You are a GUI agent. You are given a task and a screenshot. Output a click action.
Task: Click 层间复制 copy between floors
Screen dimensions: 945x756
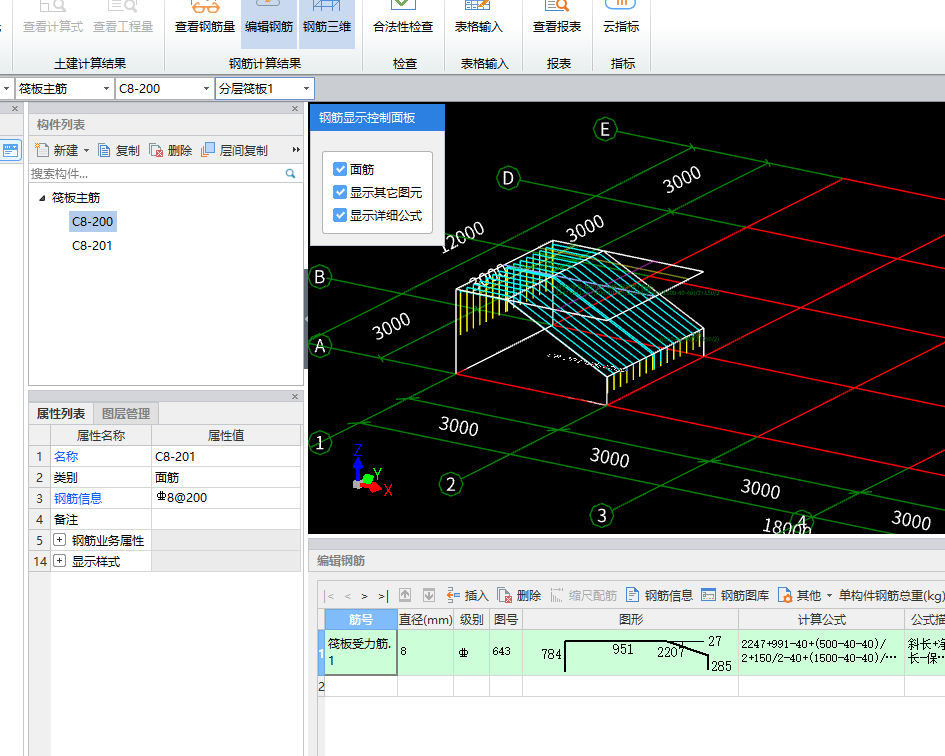coord(234,150)
